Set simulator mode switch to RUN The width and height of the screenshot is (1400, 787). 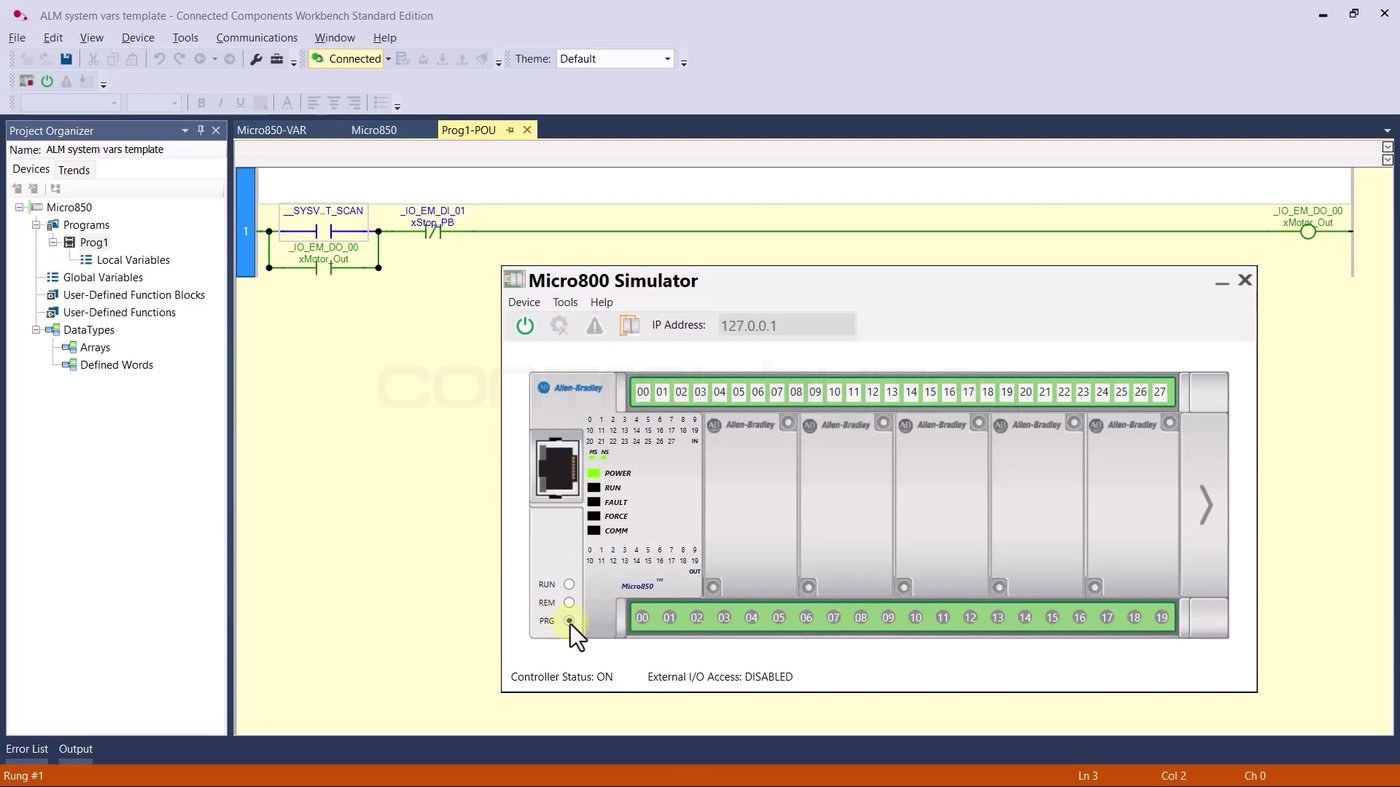tap(569, 585)
